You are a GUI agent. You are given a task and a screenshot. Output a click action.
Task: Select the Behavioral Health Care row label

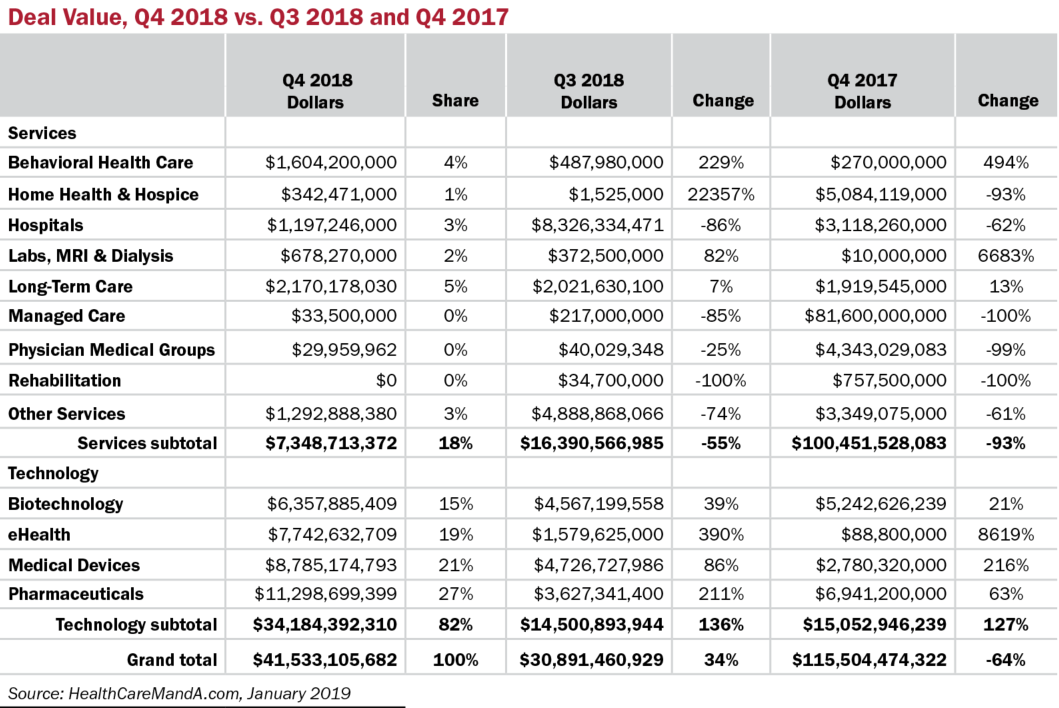(x=100, y=162)
